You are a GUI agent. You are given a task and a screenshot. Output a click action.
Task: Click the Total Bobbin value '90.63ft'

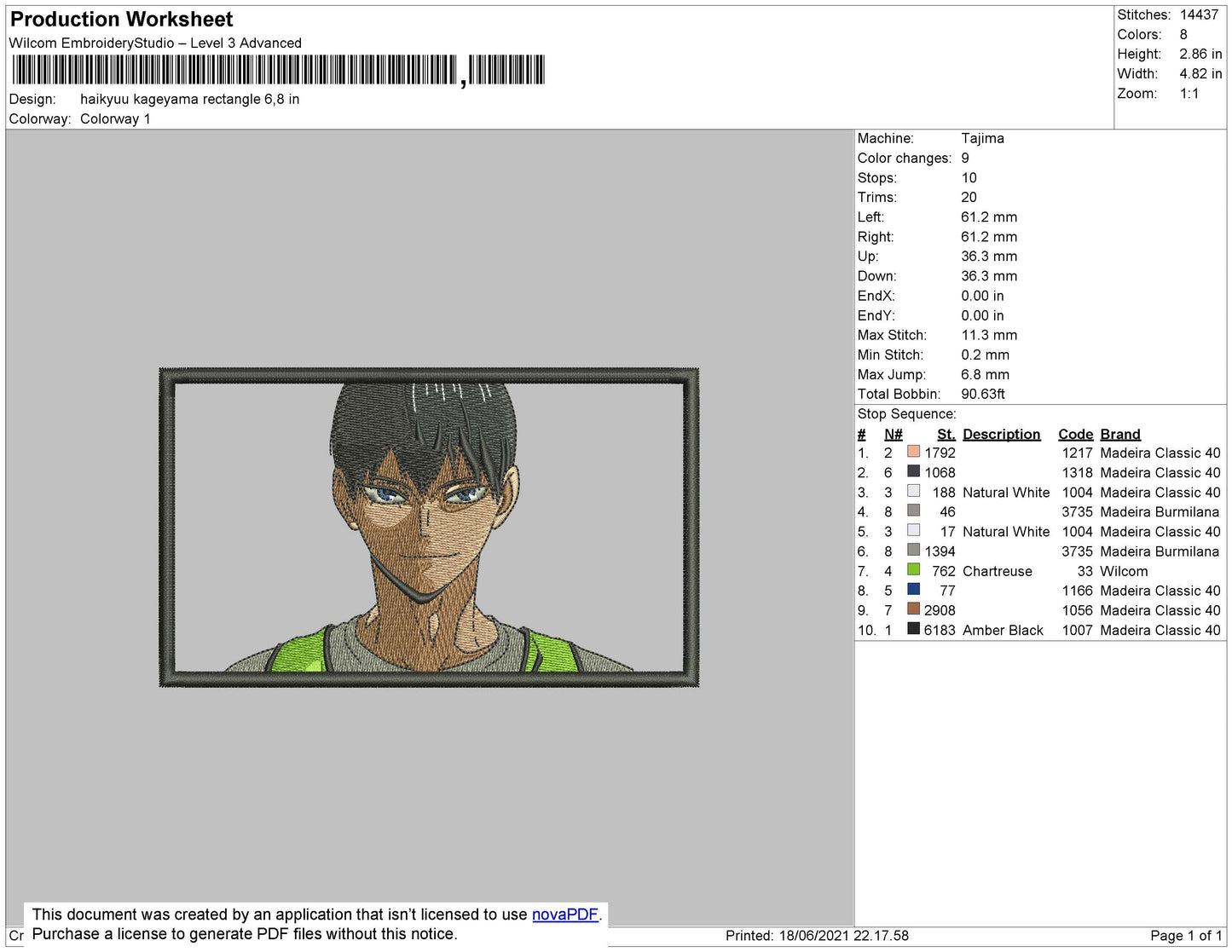(x=983, y=394)
